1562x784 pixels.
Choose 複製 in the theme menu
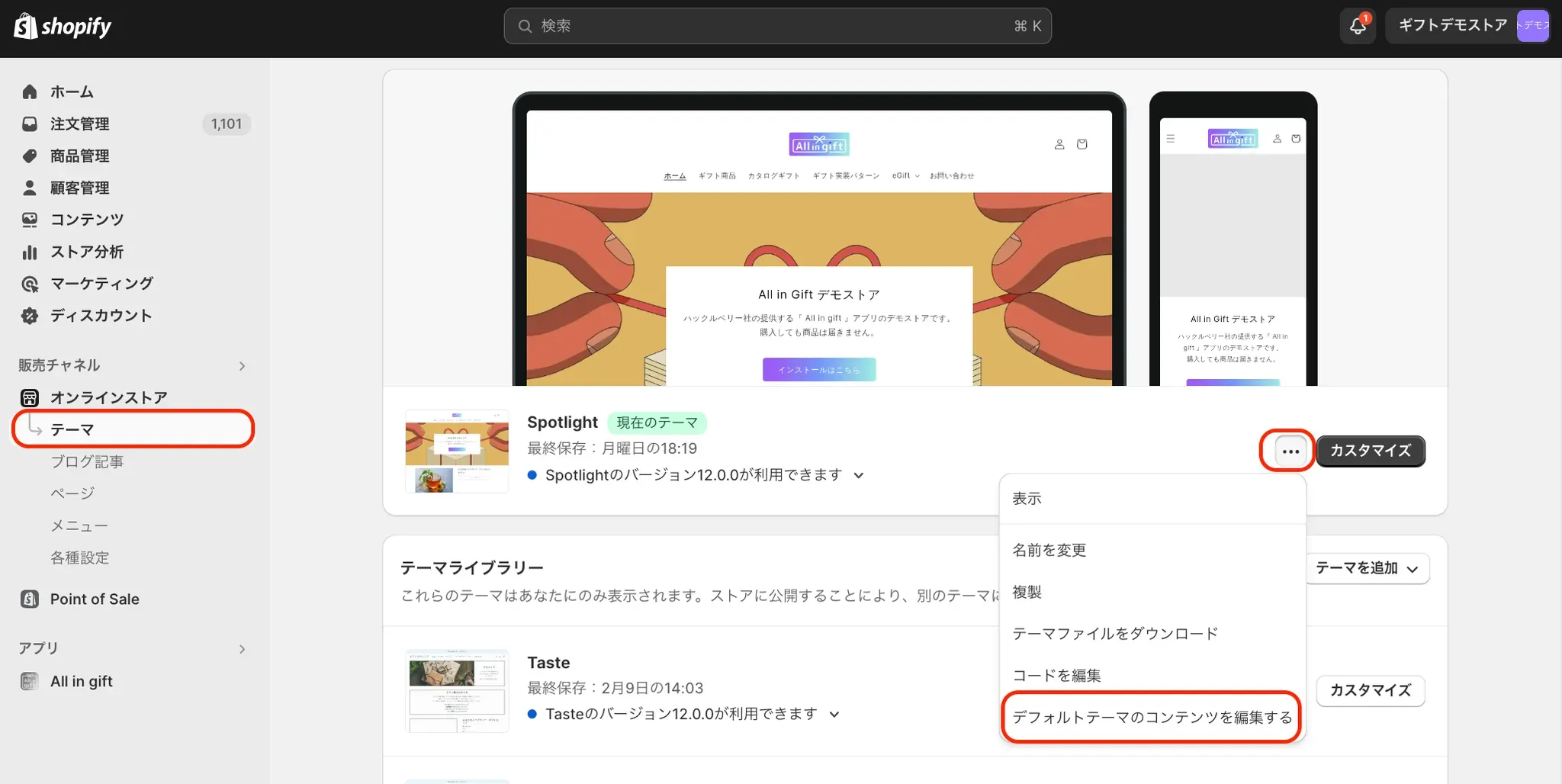[1152, 592]
